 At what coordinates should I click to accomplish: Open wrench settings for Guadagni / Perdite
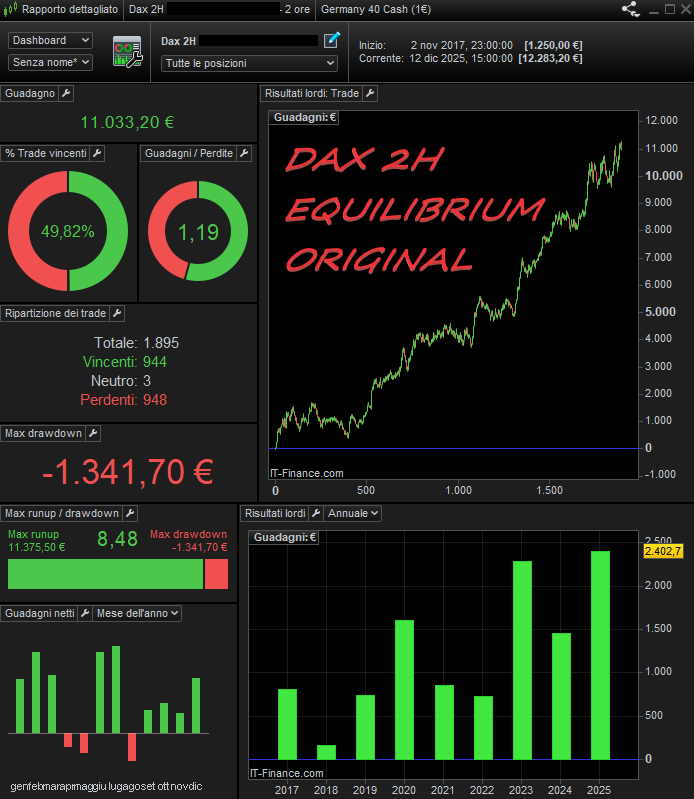tap(244, 153)
